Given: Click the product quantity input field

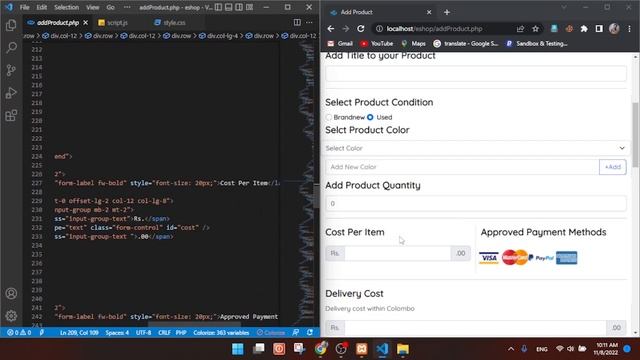Looking at the screenshot, I should [x=476, y=203].
